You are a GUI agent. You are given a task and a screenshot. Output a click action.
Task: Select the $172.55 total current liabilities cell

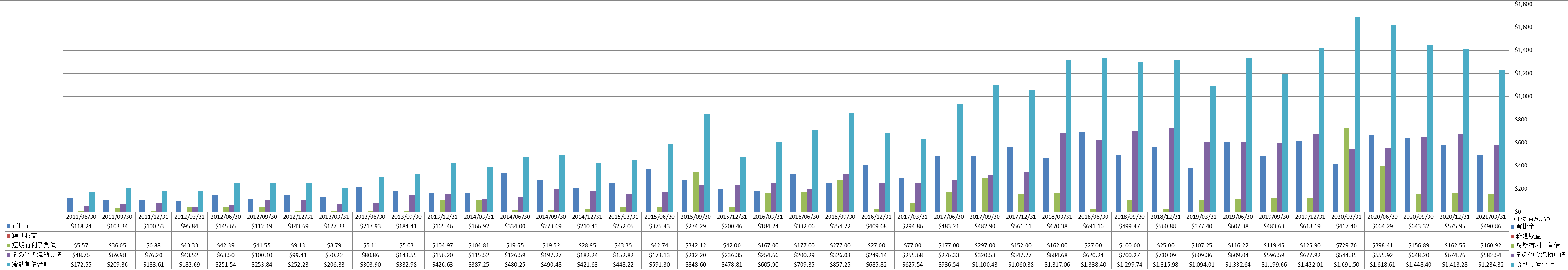[82, 265]
